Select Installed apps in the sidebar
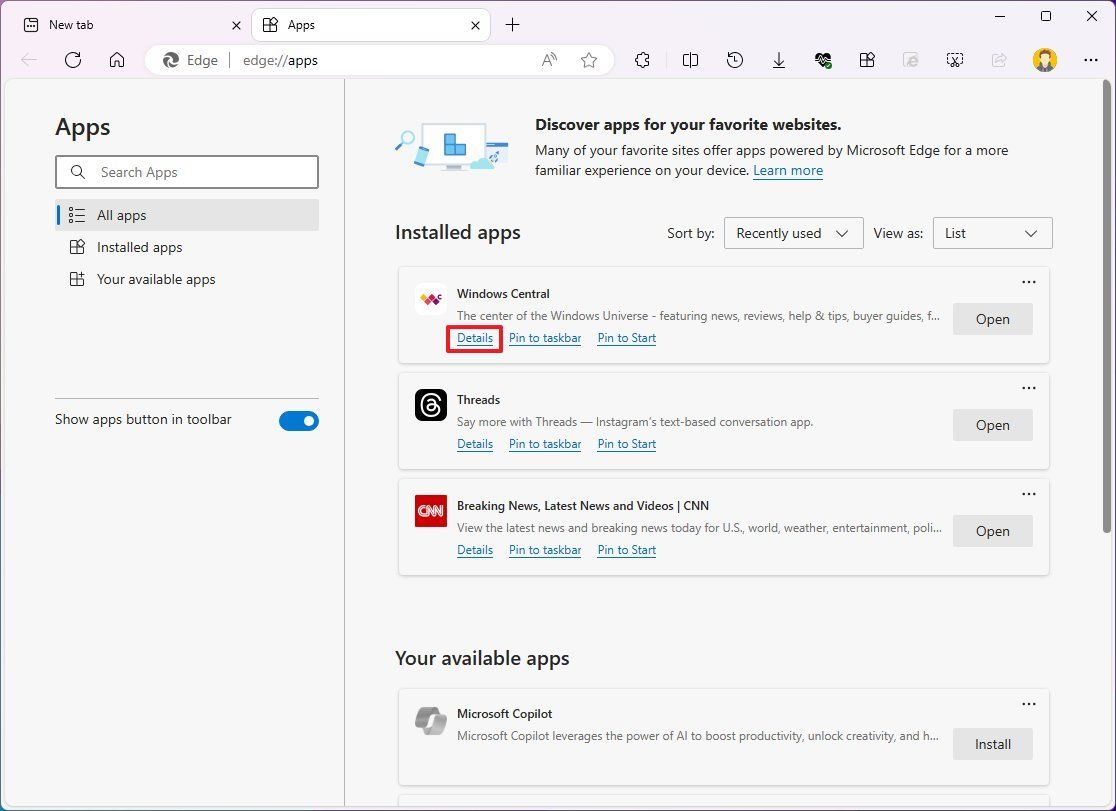Screen dimensions: 1116x811 coord(138,247)
